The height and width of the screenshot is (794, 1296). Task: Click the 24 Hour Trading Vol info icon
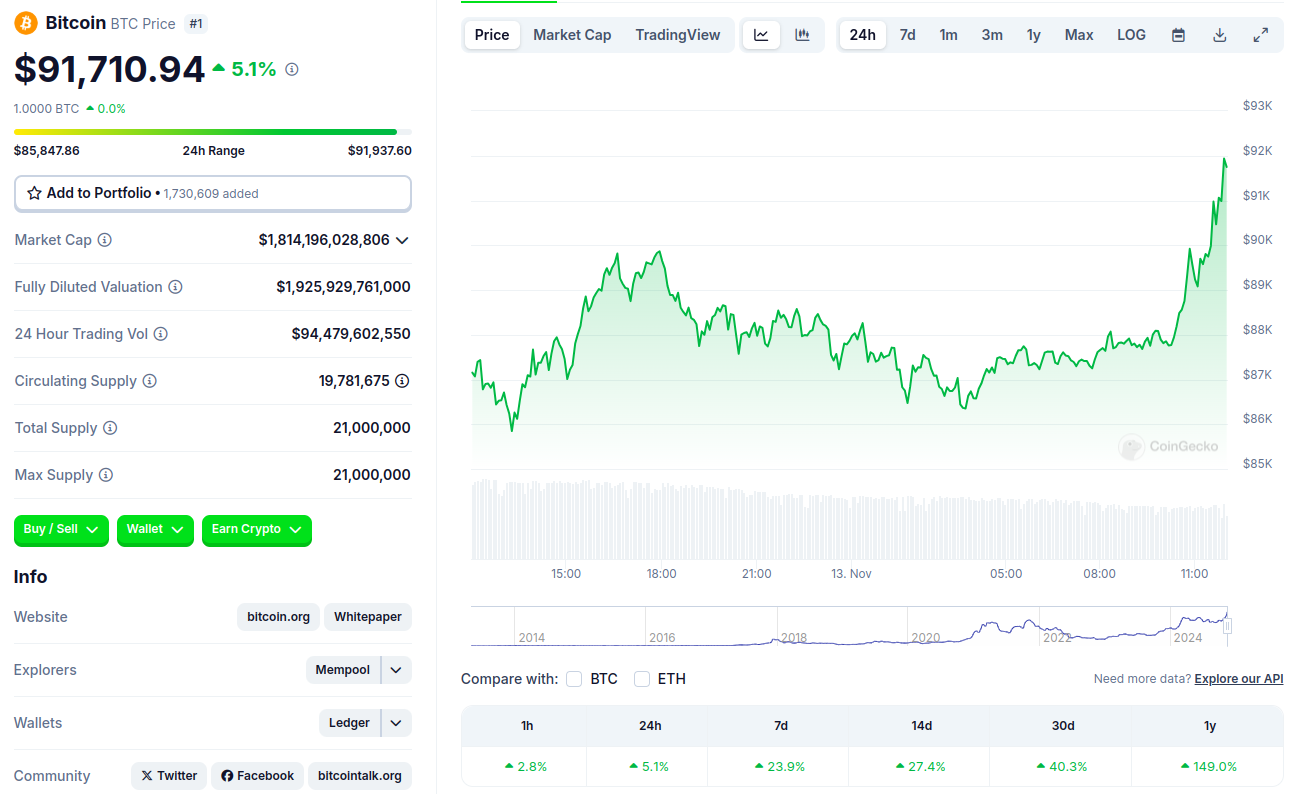[160, 334]
